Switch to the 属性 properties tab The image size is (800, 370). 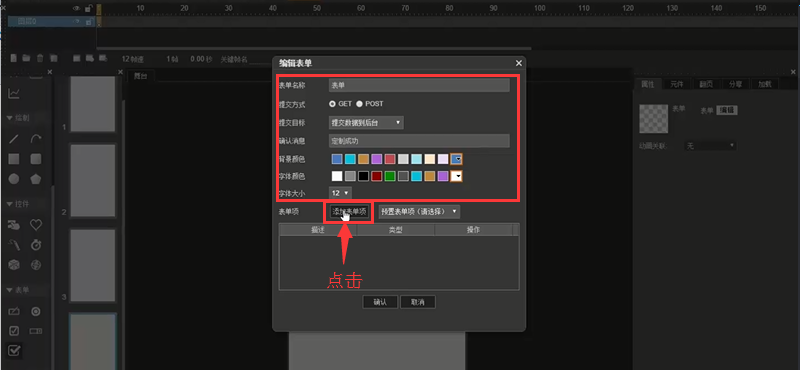pyautogui.click(x=648, y=85)
